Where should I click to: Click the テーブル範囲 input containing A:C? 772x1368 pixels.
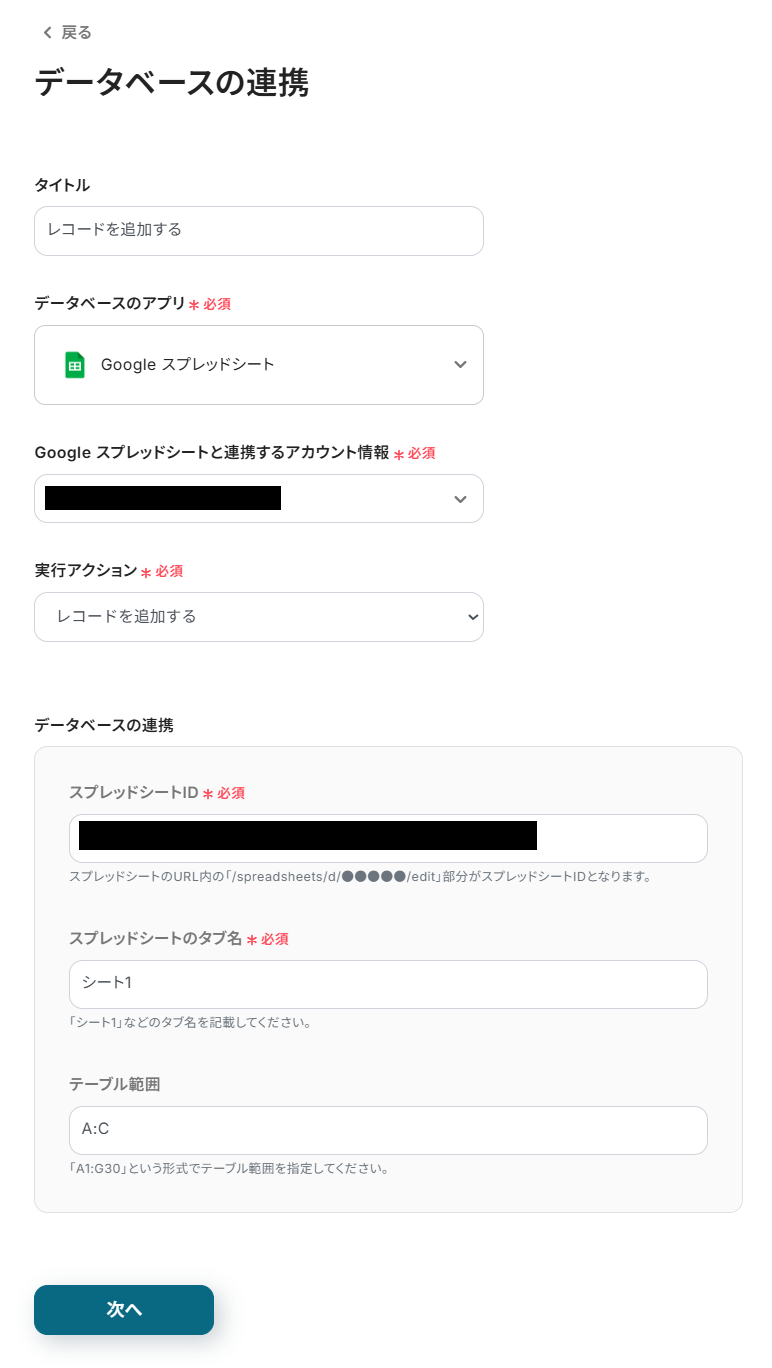pos(388,1131)
